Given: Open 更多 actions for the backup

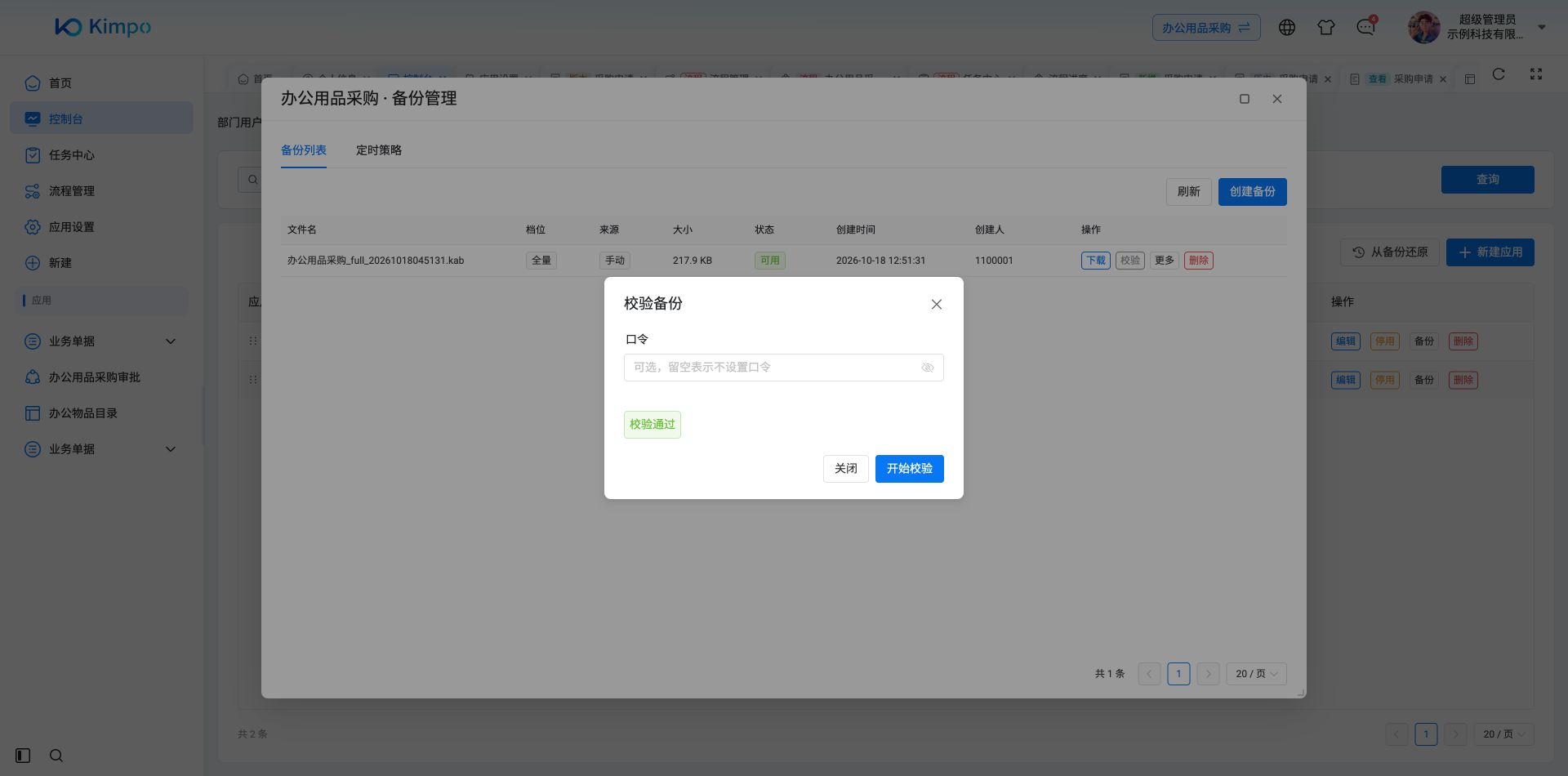Looking at the screenshot, I should 1165,261.
